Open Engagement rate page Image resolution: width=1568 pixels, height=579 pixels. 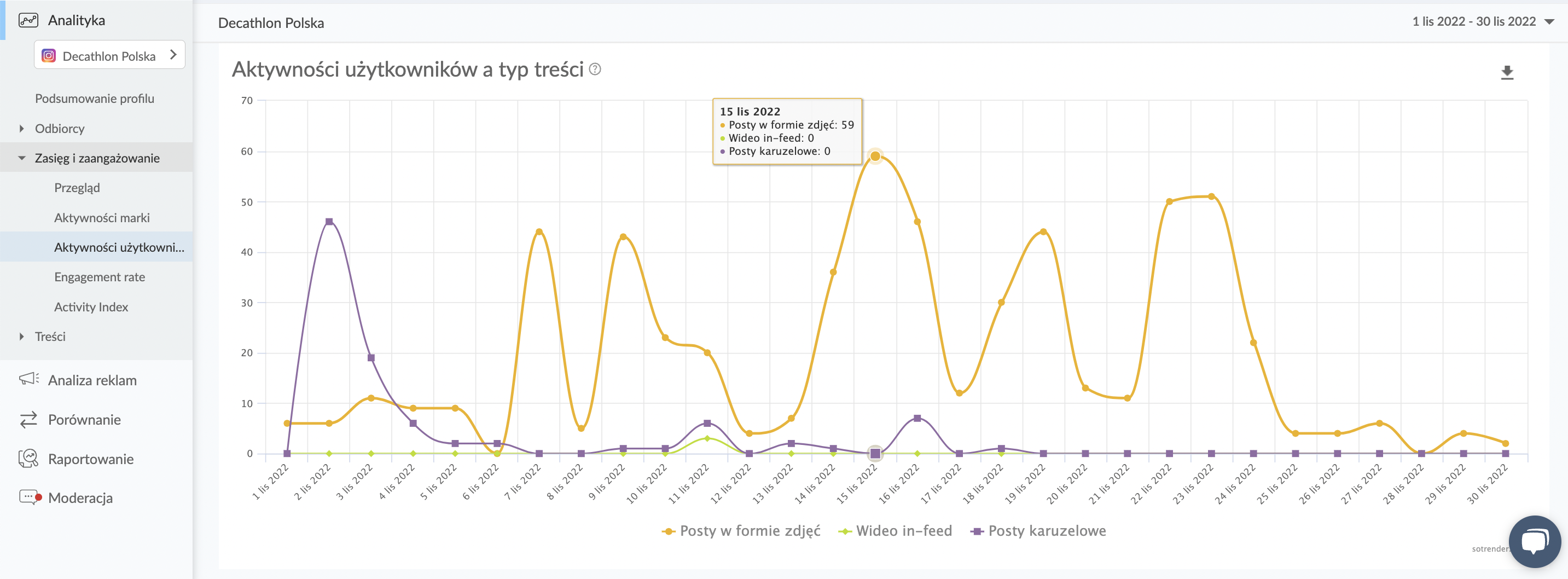tap(99, 277)
